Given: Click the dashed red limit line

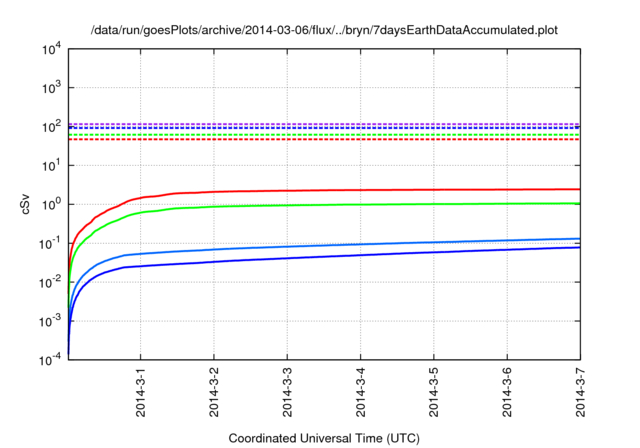Looking at the screenshot, I should (324, 140).
